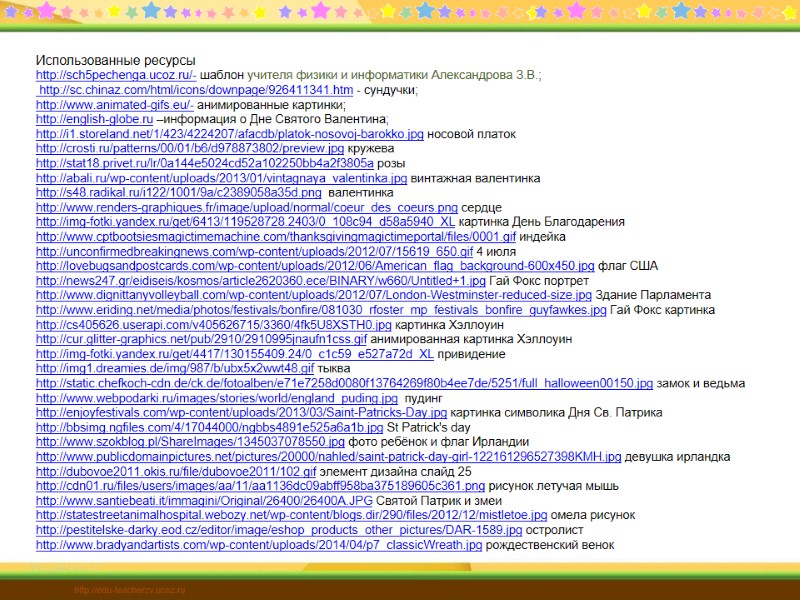The image size is (800, 600).
Task: Click the text 'анимированные картинки'
Action: tap(270, 105)
